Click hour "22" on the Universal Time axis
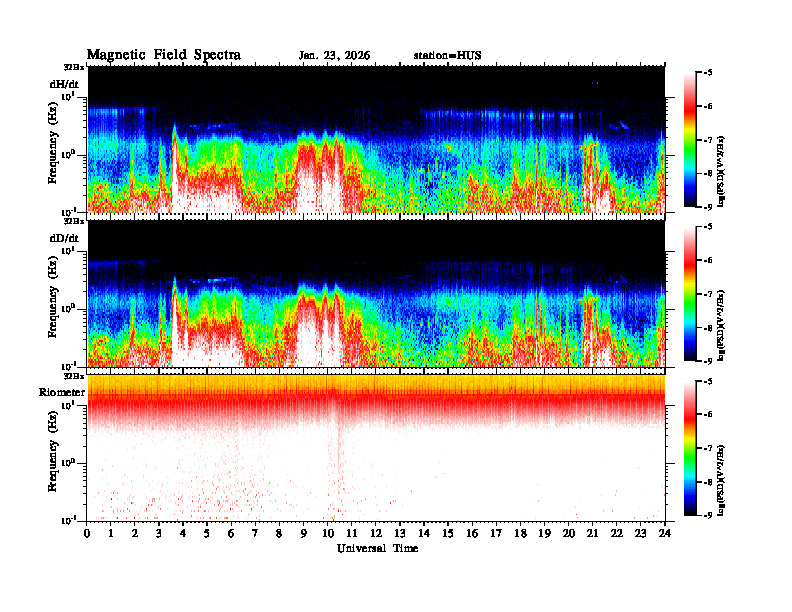 click(x=616, y=533)
